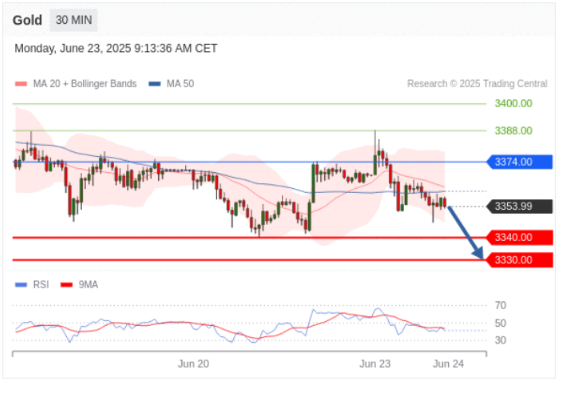This screenshot has width=567, height=396.
Task: Click the 3400.00 resistance level label
Action: [x=513, y=104]
